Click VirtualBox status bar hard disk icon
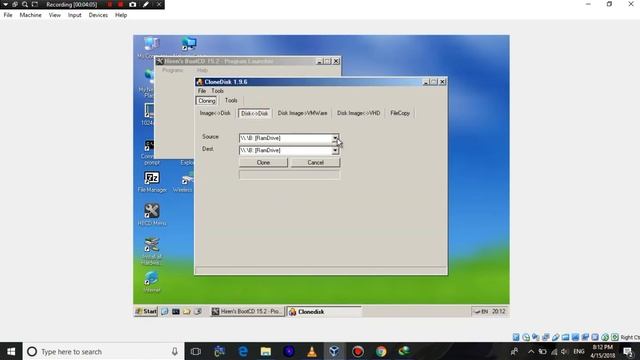This screenshot has height=360, width=640. click(516, 337)
